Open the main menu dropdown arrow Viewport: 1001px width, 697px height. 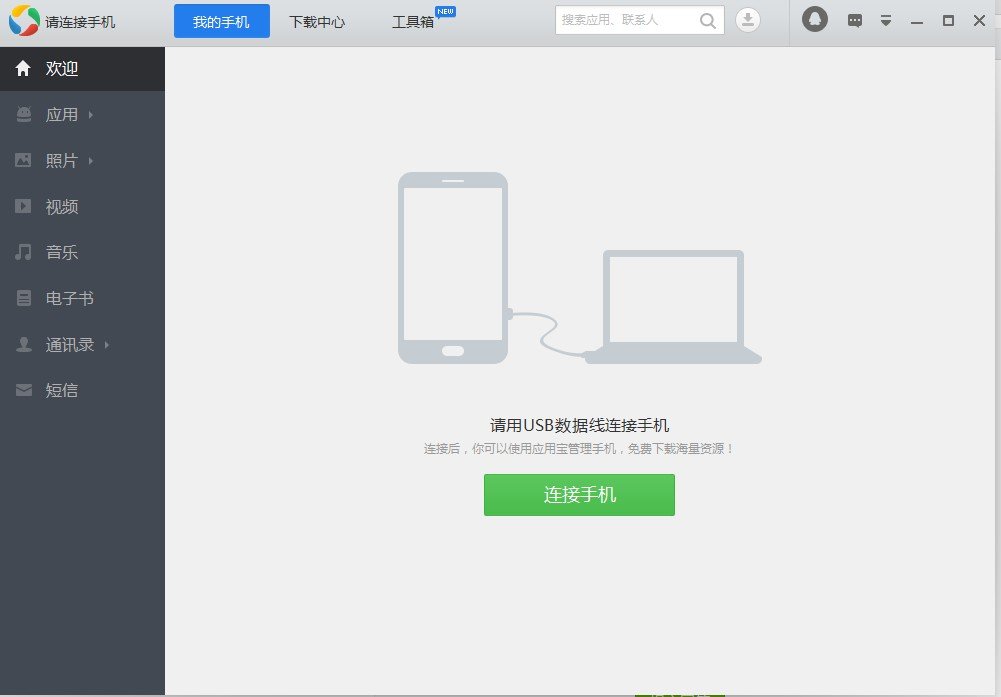885,20
